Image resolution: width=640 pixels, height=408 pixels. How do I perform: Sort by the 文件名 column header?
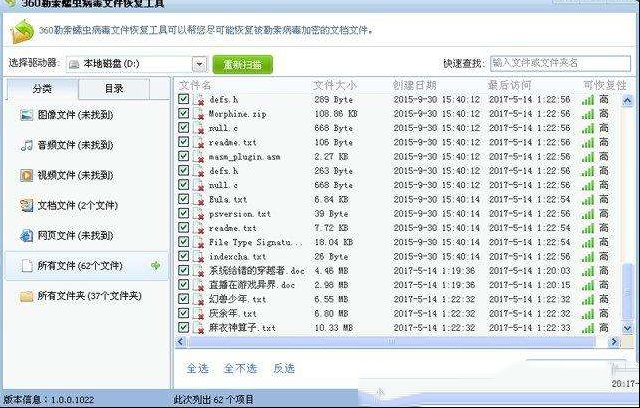pos(195,85)
